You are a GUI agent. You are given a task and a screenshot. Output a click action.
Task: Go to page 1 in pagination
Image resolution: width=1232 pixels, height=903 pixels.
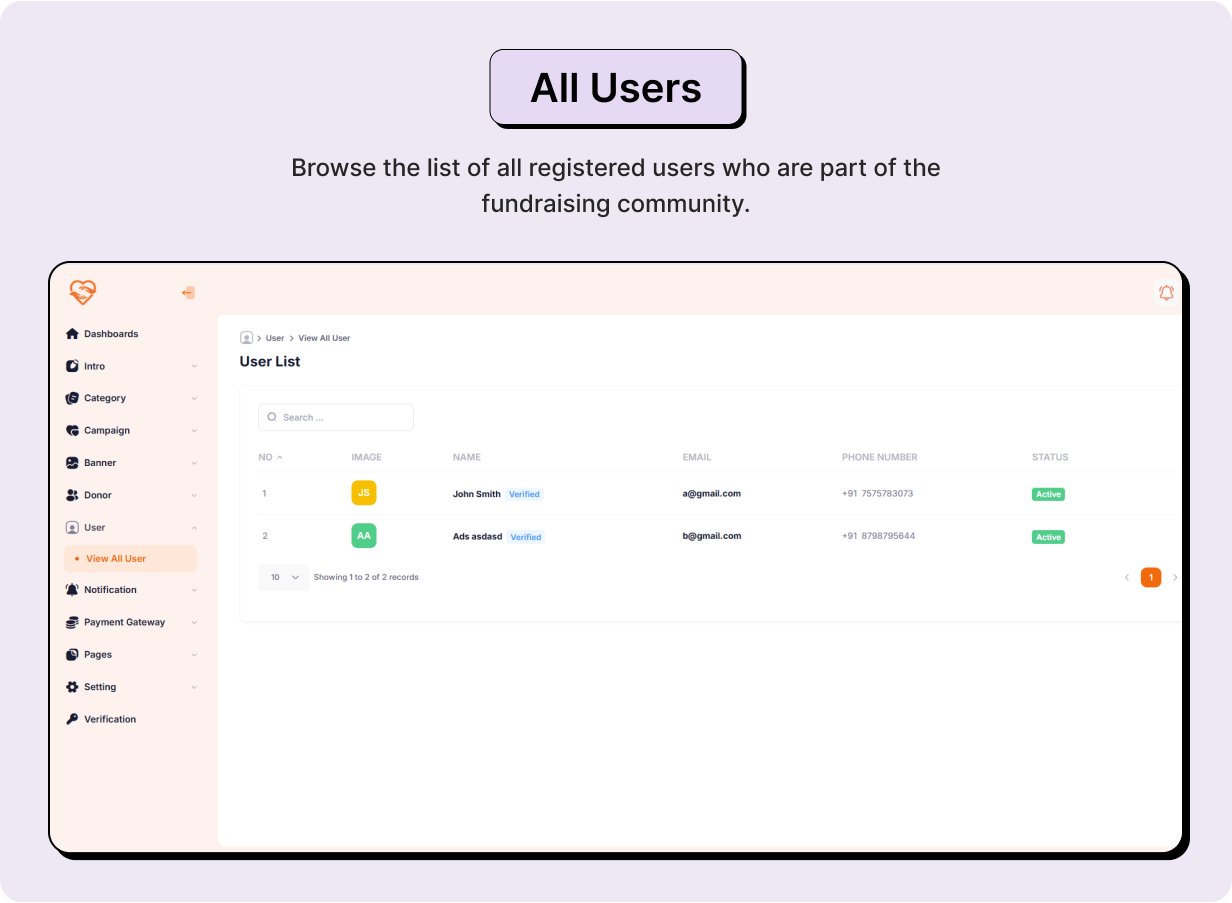click(x=1151, y=577)
